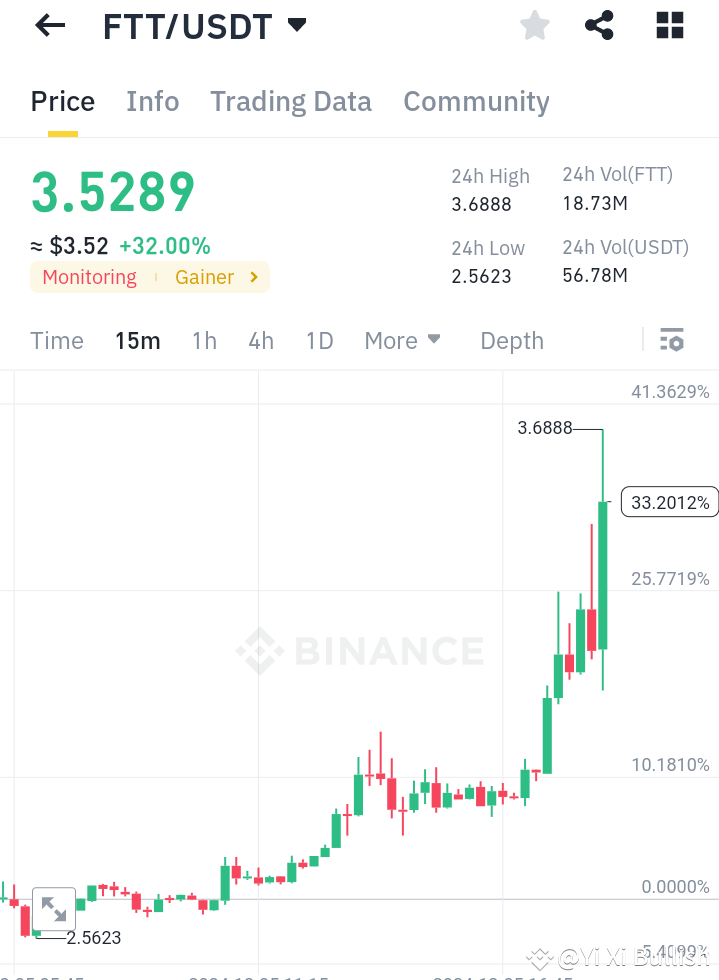Tap the back arrow to exit the chart

[x=48, y=25]
